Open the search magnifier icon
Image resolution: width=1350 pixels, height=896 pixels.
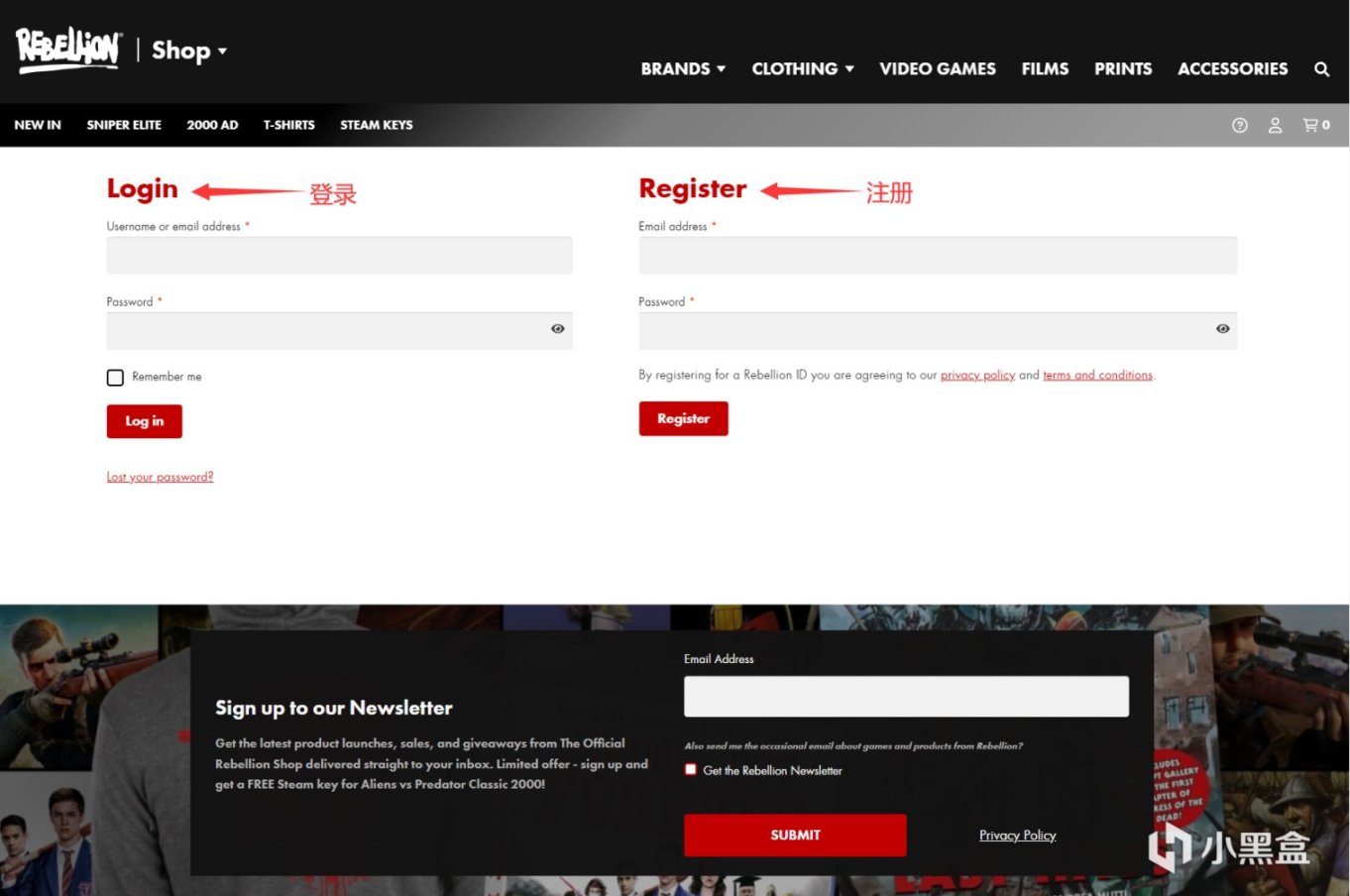point(1321,69)
